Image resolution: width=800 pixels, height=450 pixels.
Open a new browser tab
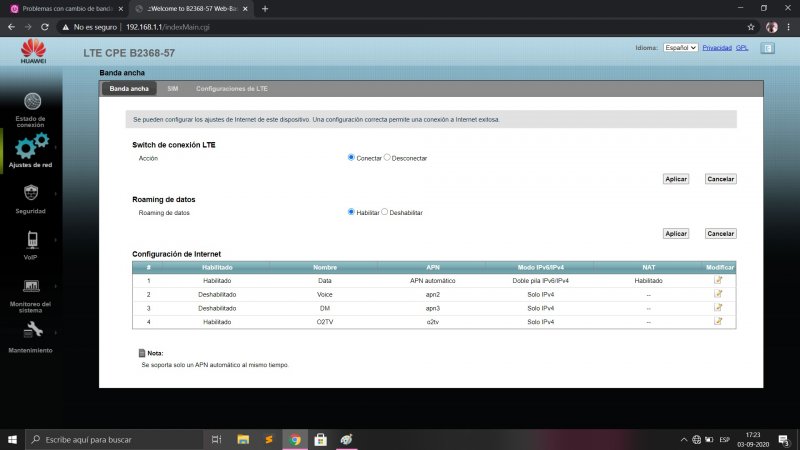pos(265,9)
